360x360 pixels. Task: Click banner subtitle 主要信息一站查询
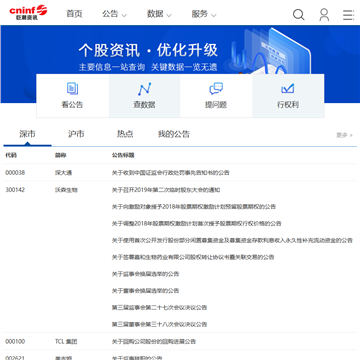pos(112,67)
